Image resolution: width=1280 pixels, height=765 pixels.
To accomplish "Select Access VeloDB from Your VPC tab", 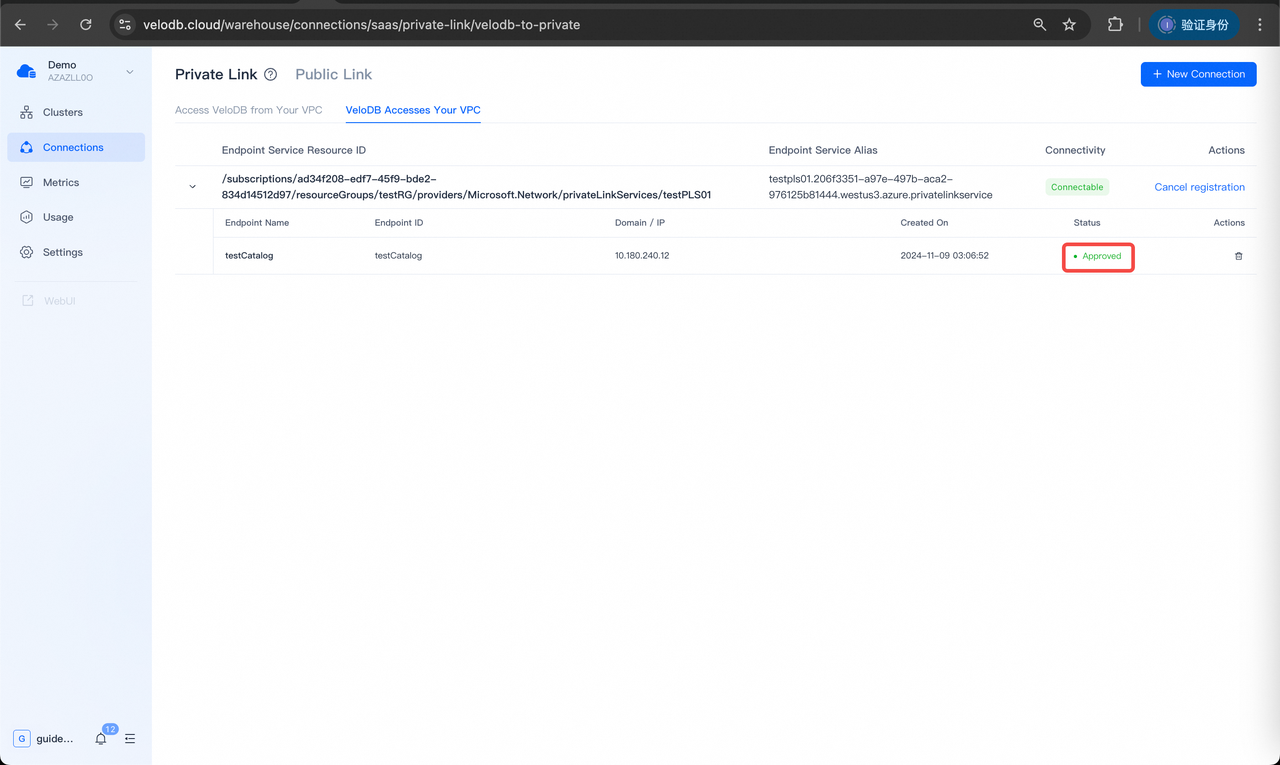I will coord(248,110).
